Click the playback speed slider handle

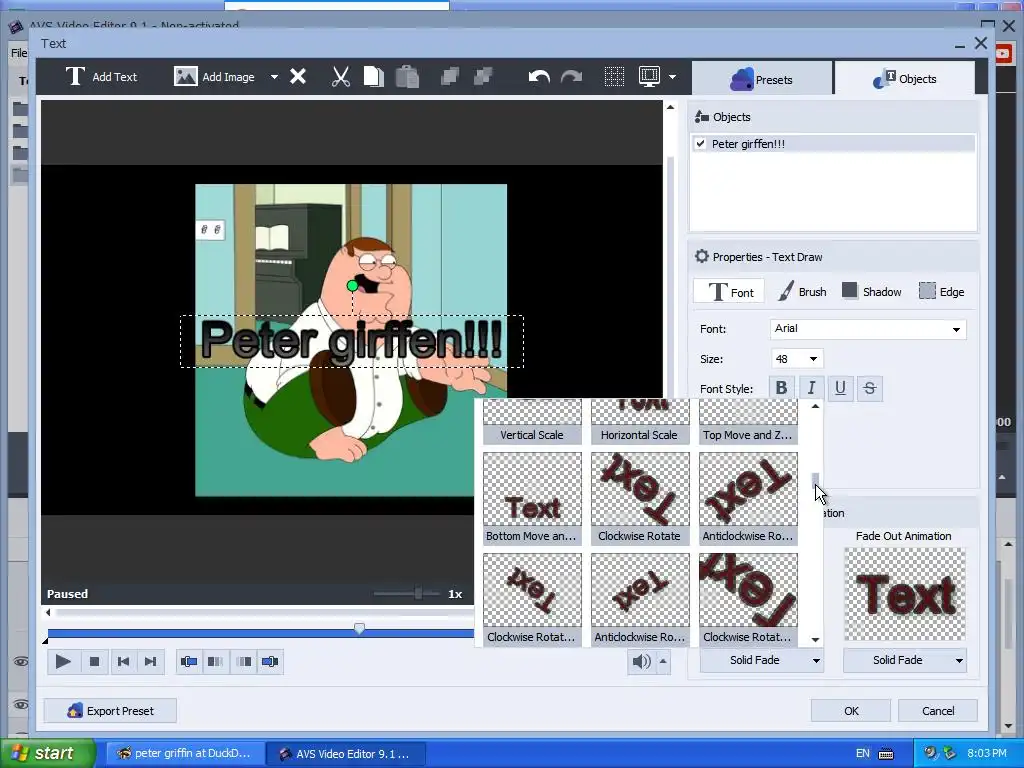[418, 593]
